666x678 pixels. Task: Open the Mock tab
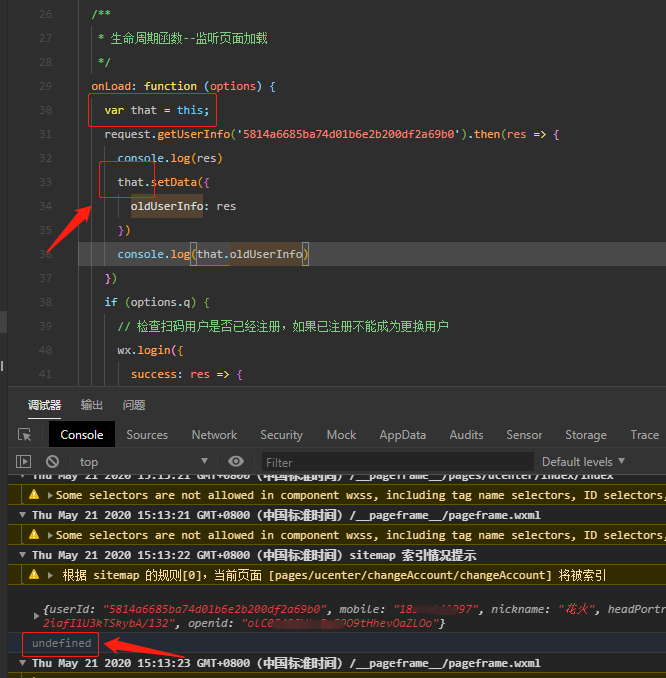(x=341, y=435)
